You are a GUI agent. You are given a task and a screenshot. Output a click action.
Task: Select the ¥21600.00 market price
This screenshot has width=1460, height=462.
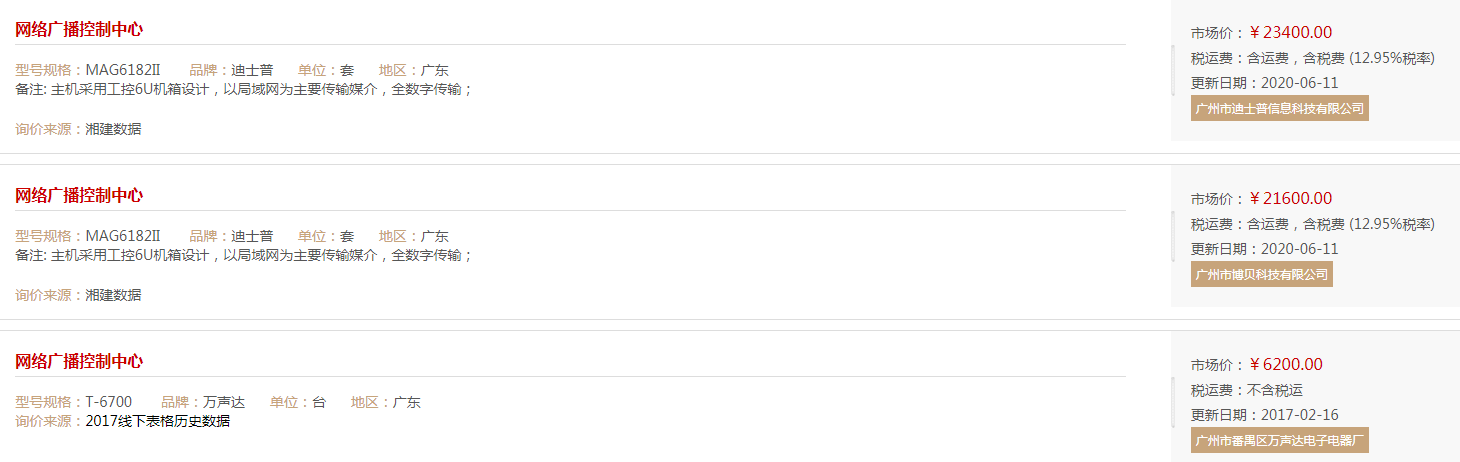(1291, 198)
